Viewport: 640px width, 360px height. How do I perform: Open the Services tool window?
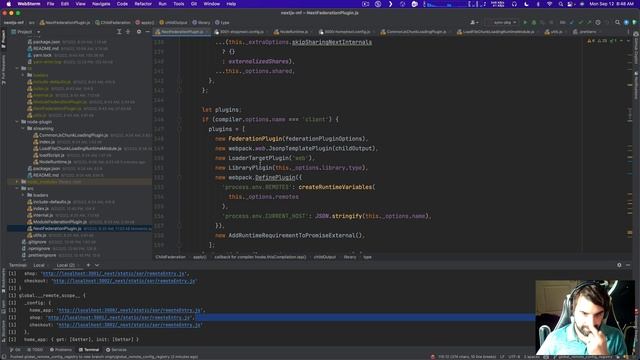tap(116, 350)
